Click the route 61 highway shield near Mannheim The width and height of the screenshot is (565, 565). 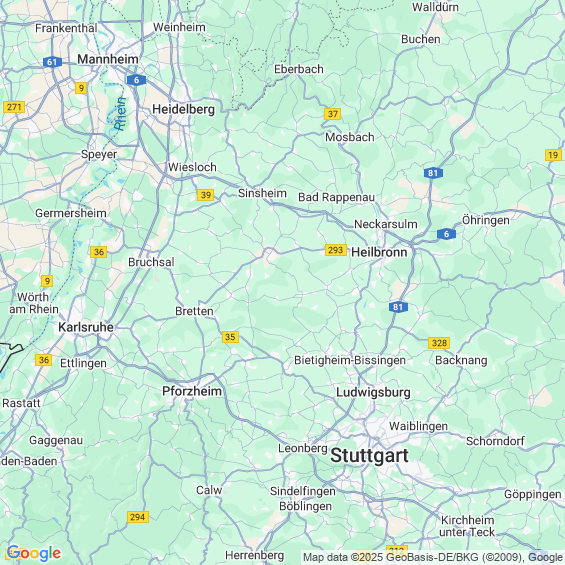(x=52, y=62)
